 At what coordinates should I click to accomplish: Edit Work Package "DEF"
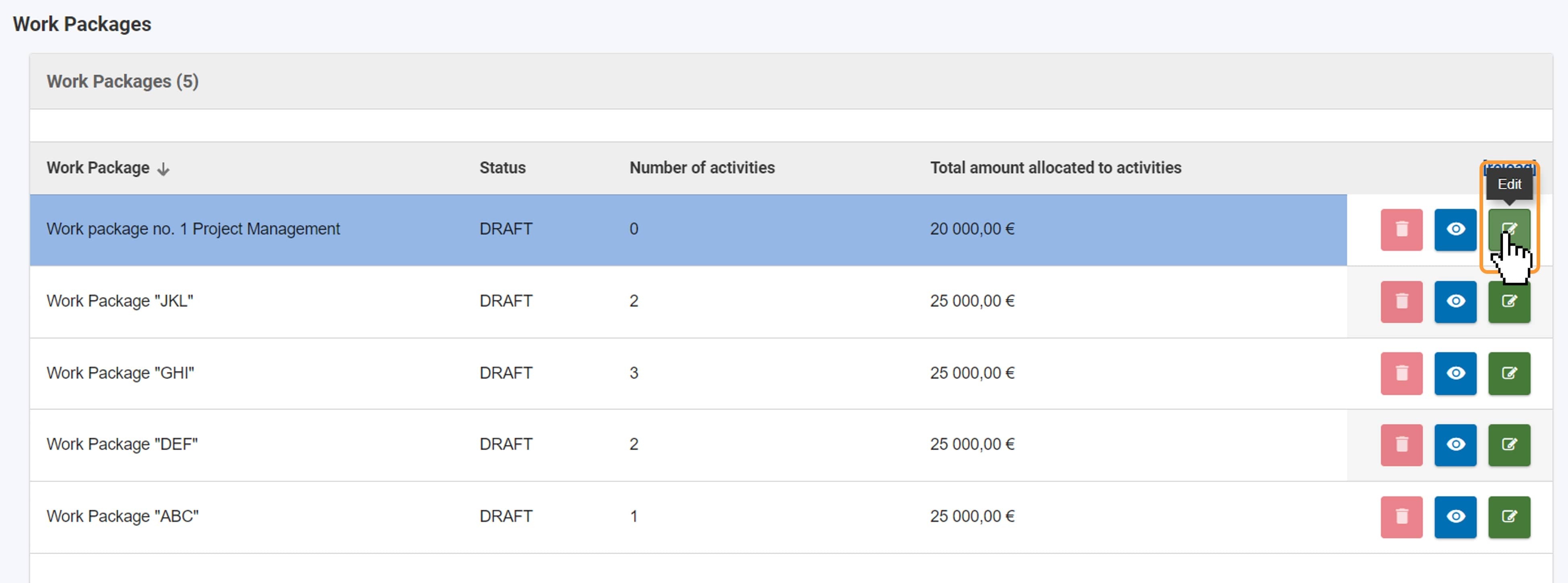click(x=1509, y=445)
